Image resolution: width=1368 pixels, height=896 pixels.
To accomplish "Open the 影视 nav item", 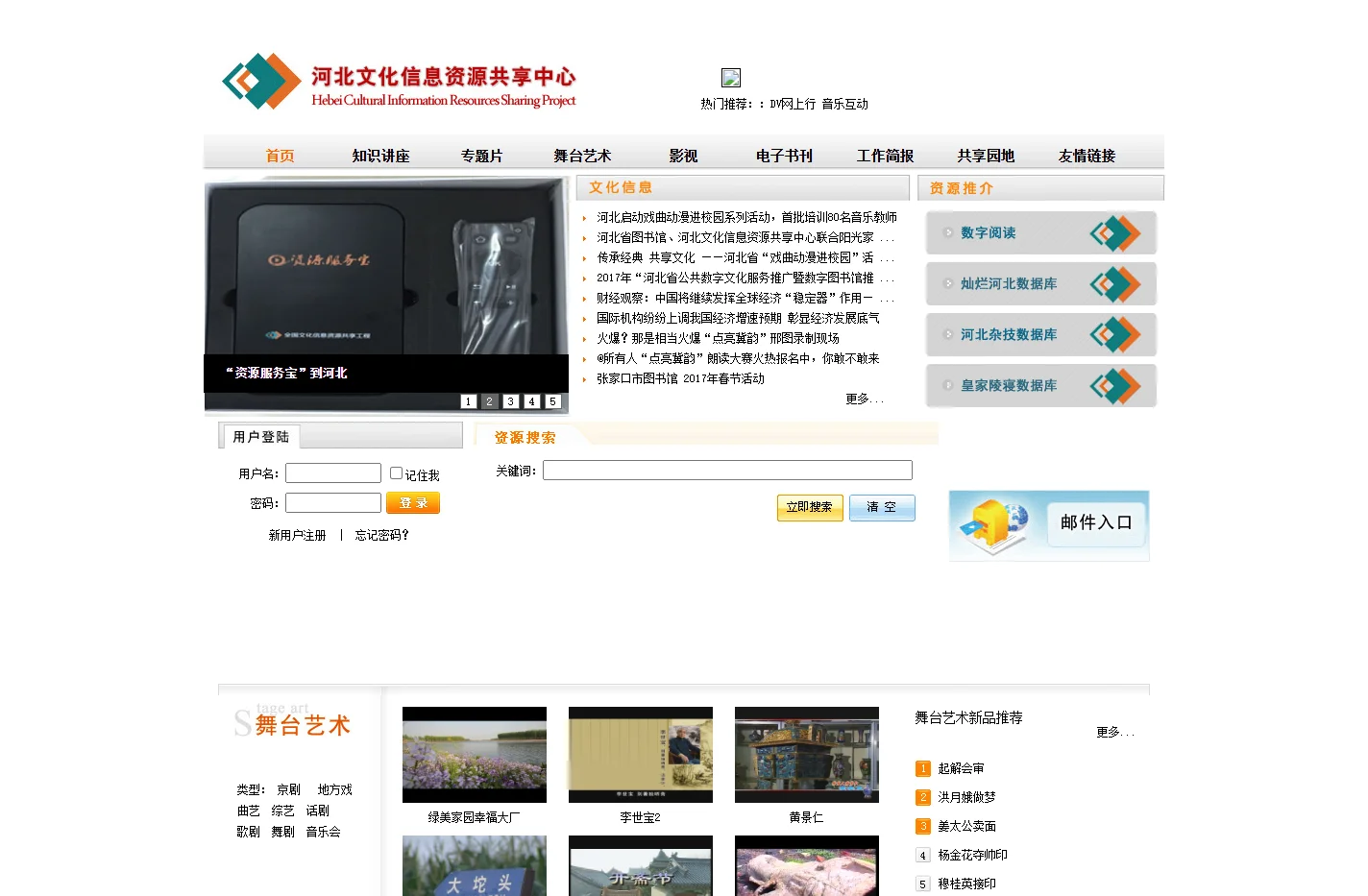I will [x=683, y=156].
